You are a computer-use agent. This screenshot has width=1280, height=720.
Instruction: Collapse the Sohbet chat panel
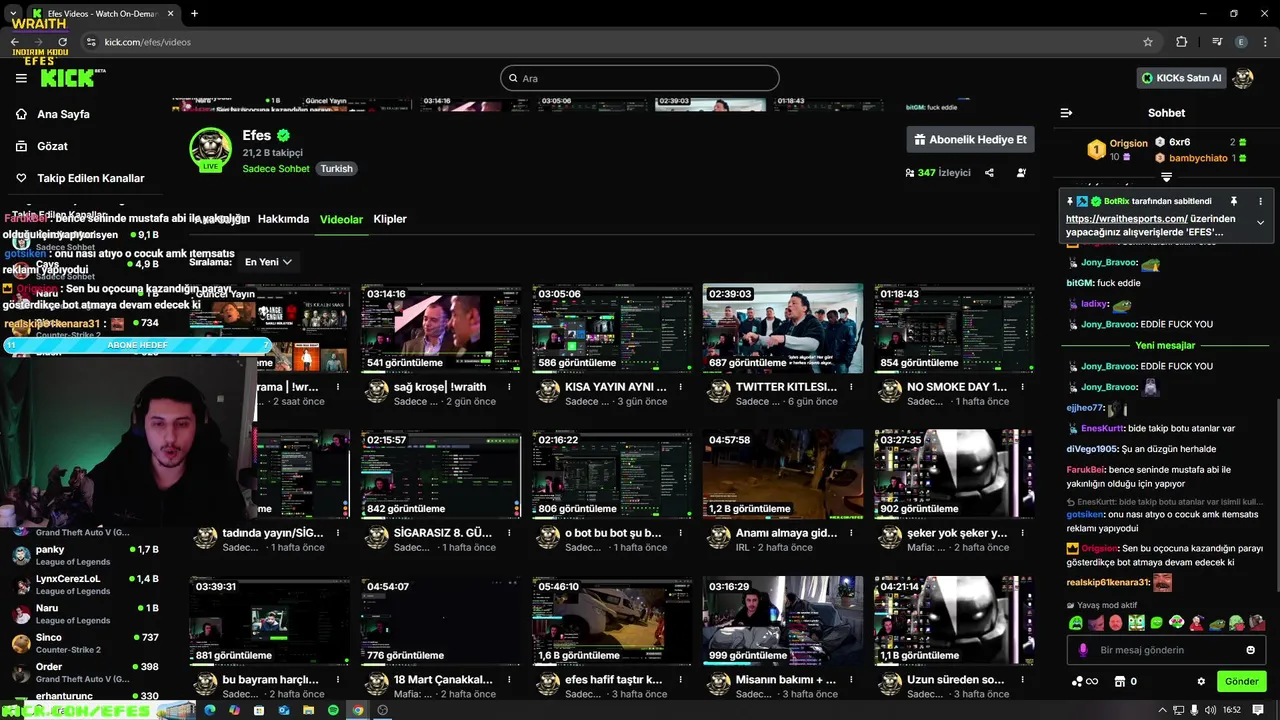pos(1066,113)
